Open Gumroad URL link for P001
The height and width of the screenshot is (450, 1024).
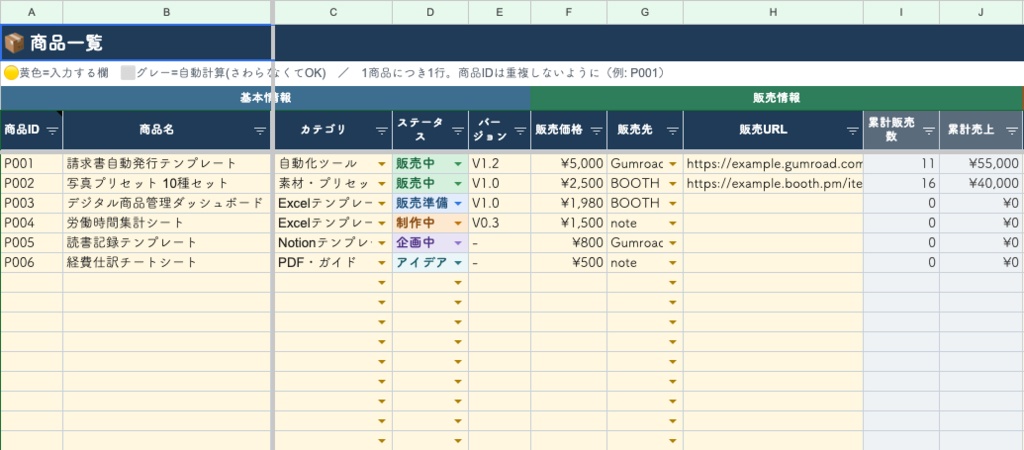pyautogui.click(x=775, y=163)
